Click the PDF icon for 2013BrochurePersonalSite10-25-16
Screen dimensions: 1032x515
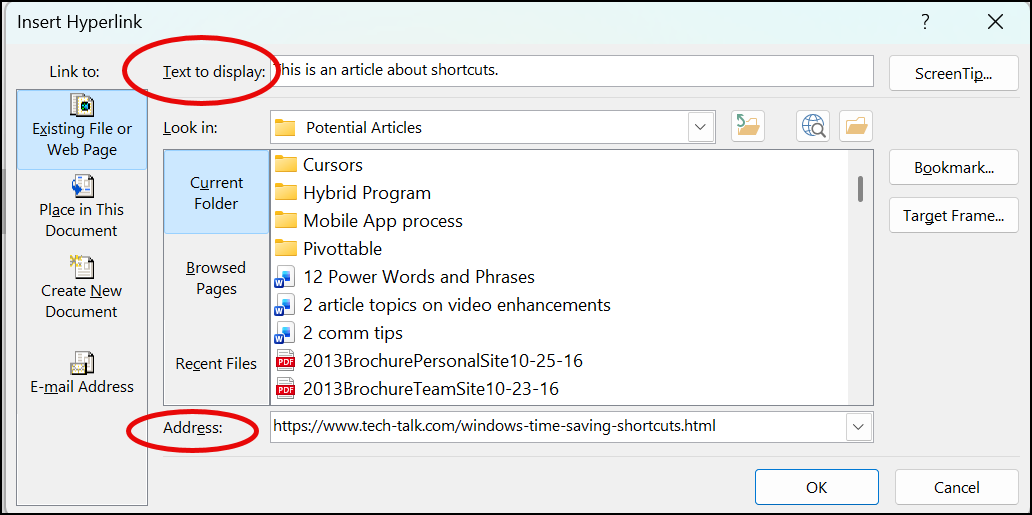coord(284,361)
